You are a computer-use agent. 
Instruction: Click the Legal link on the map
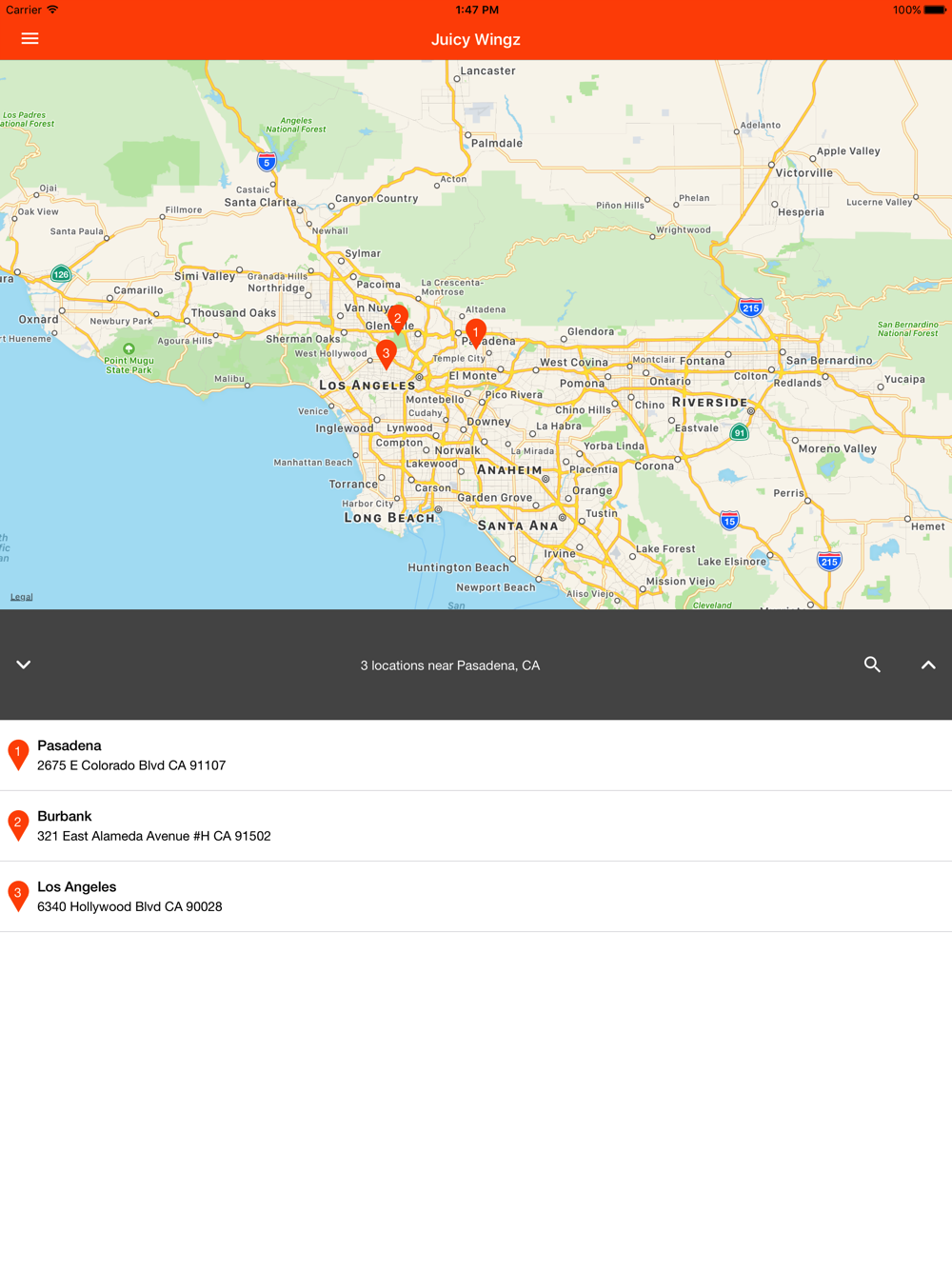[x=21, y=597]
